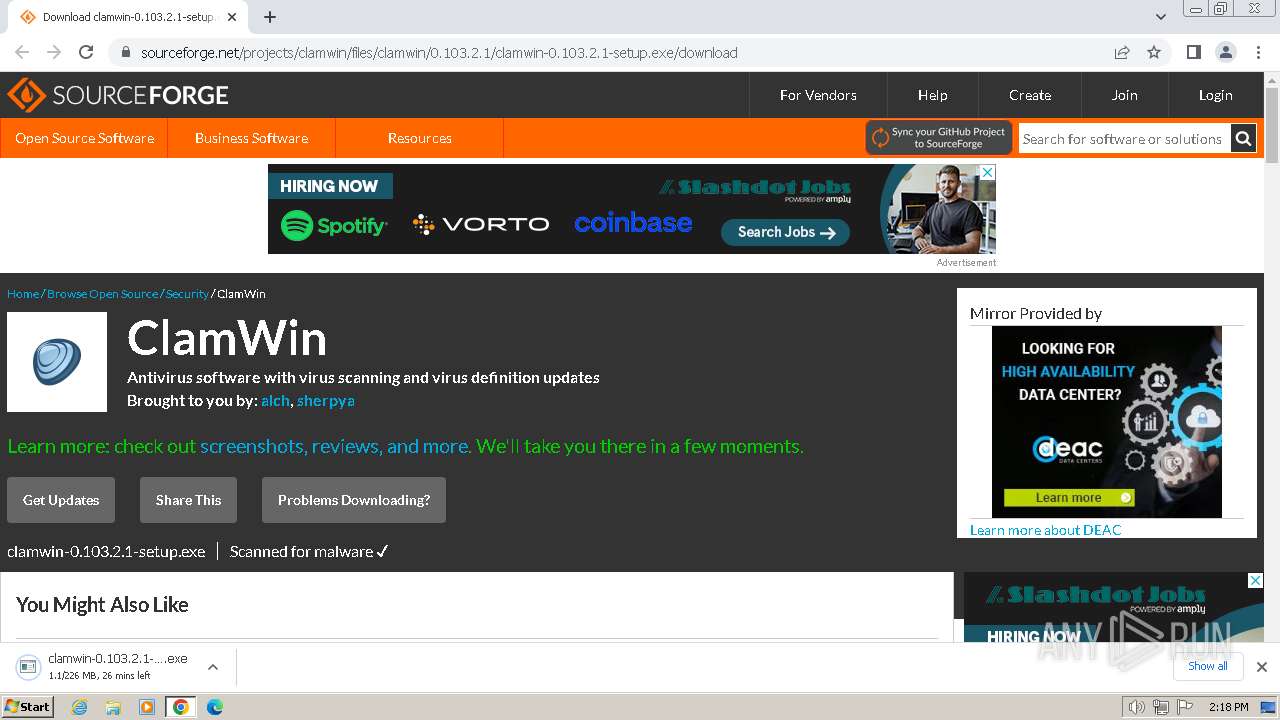Screen dimensions: 1280x720
Task: Open author sherpya profile link
Action: click(326, 401)
